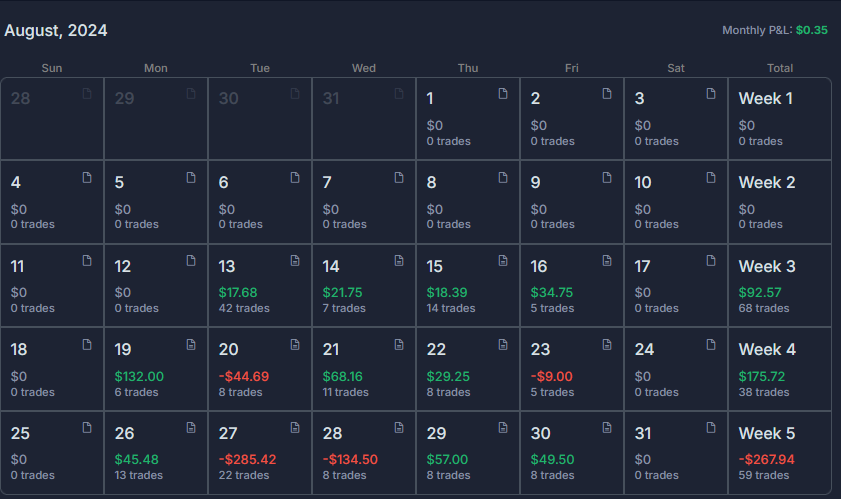Viewport: 841px width, 499px height.
Task: Click the $57.00 value on August 29
Action: point(447,460)
